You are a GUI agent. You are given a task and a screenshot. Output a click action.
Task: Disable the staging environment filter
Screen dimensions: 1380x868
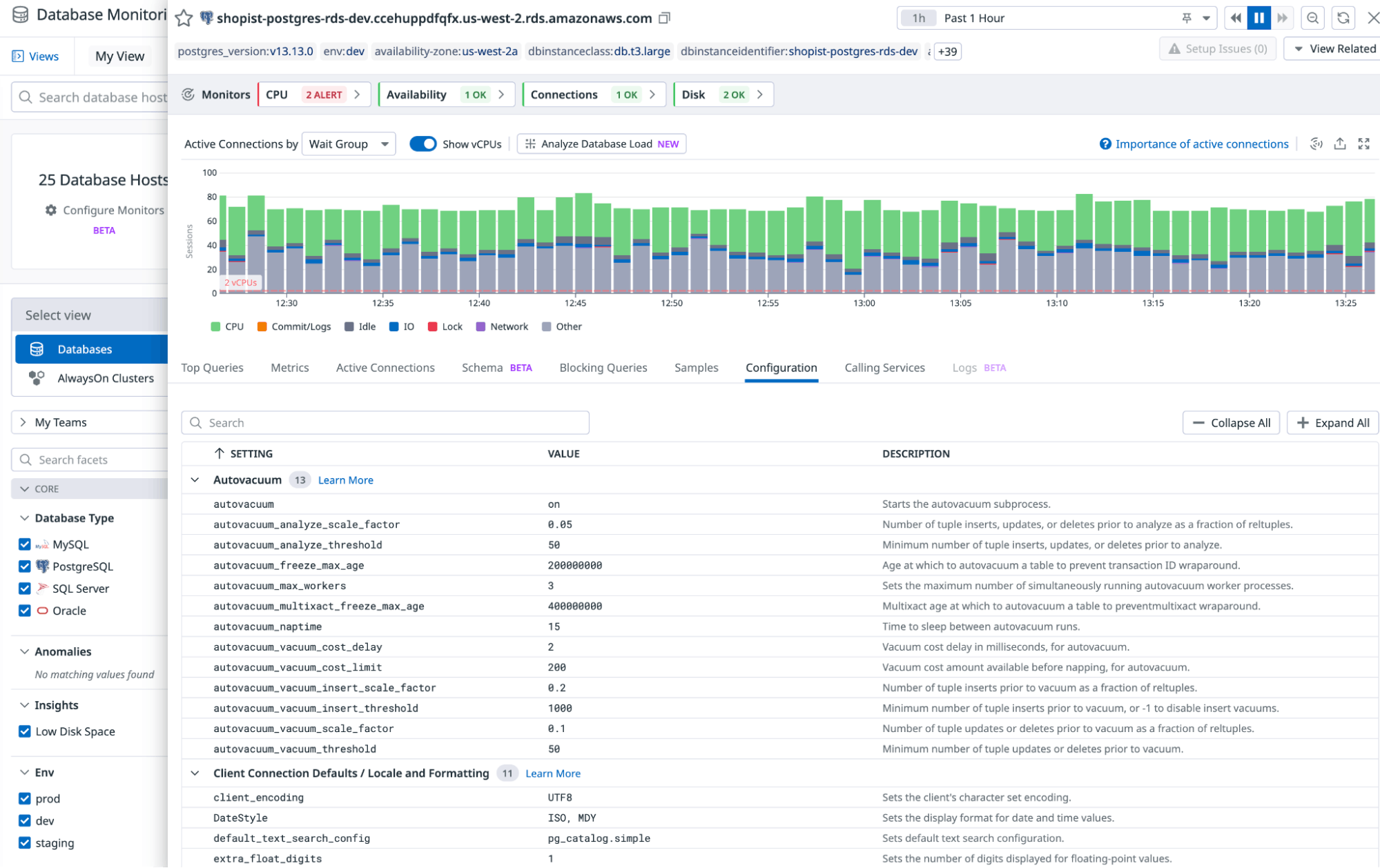tap(24, 842)
